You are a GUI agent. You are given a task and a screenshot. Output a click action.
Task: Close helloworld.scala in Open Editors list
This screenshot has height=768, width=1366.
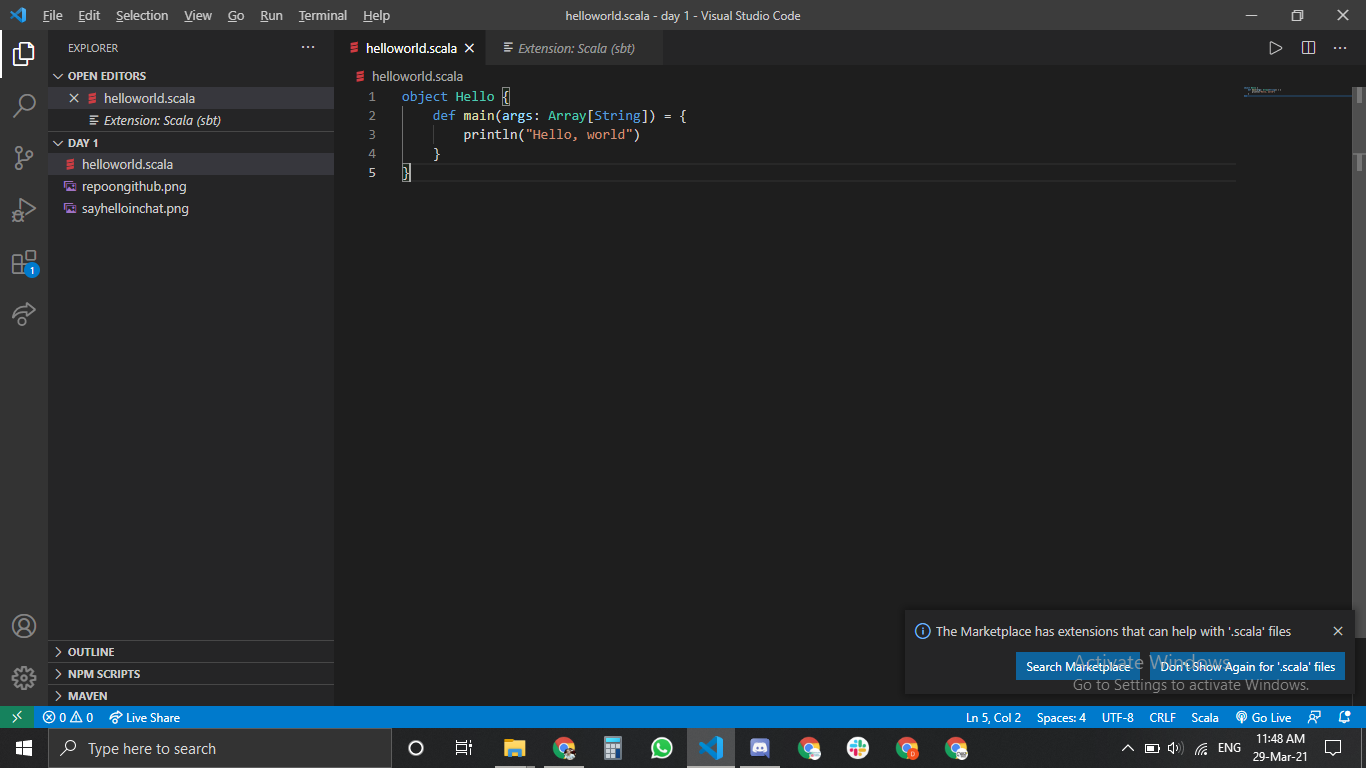coord(74,98)
